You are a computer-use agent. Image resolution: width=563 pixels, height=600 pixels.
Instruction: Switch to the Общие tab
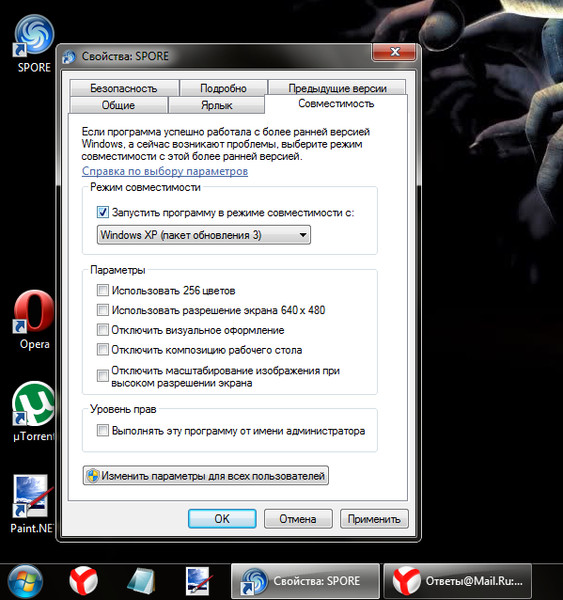[118, 105]
